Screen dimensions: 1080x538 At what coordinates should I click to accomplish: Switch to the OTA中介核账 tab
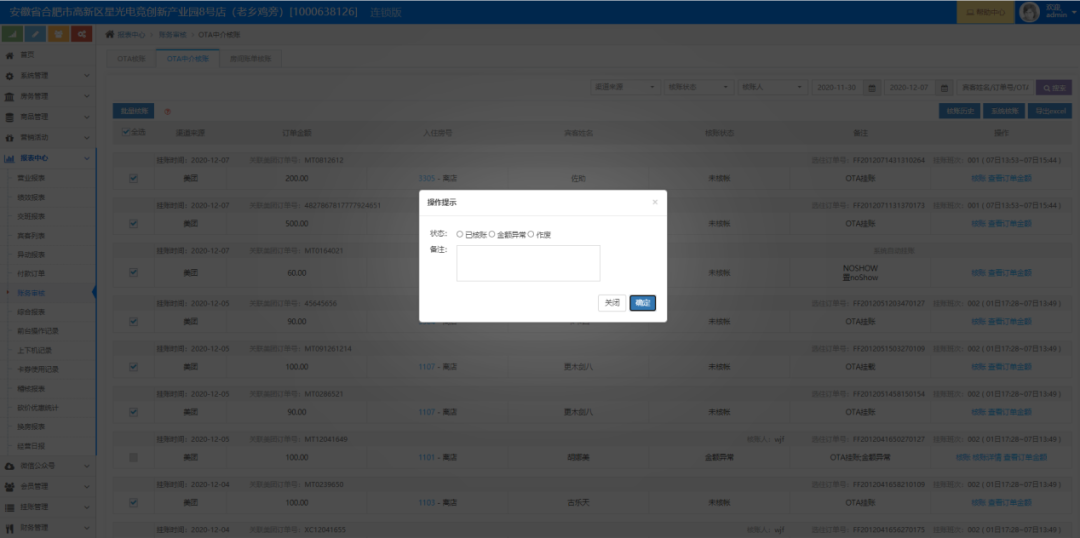pyautogui.click(x=187, y=59)
